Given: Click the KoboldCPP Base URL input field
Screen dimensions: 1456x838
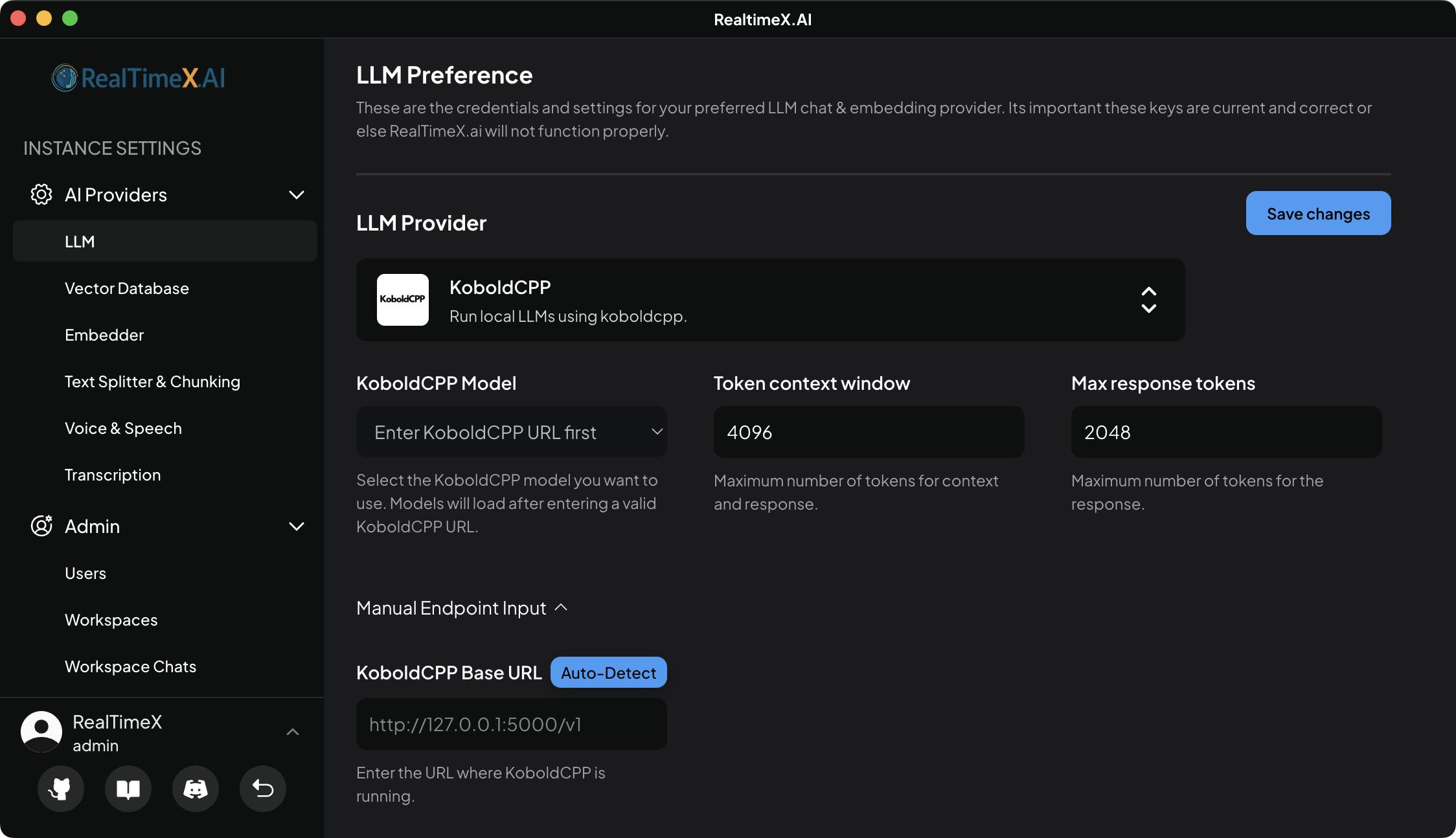Looking at the screenshot, I should (x=511, y=724).
